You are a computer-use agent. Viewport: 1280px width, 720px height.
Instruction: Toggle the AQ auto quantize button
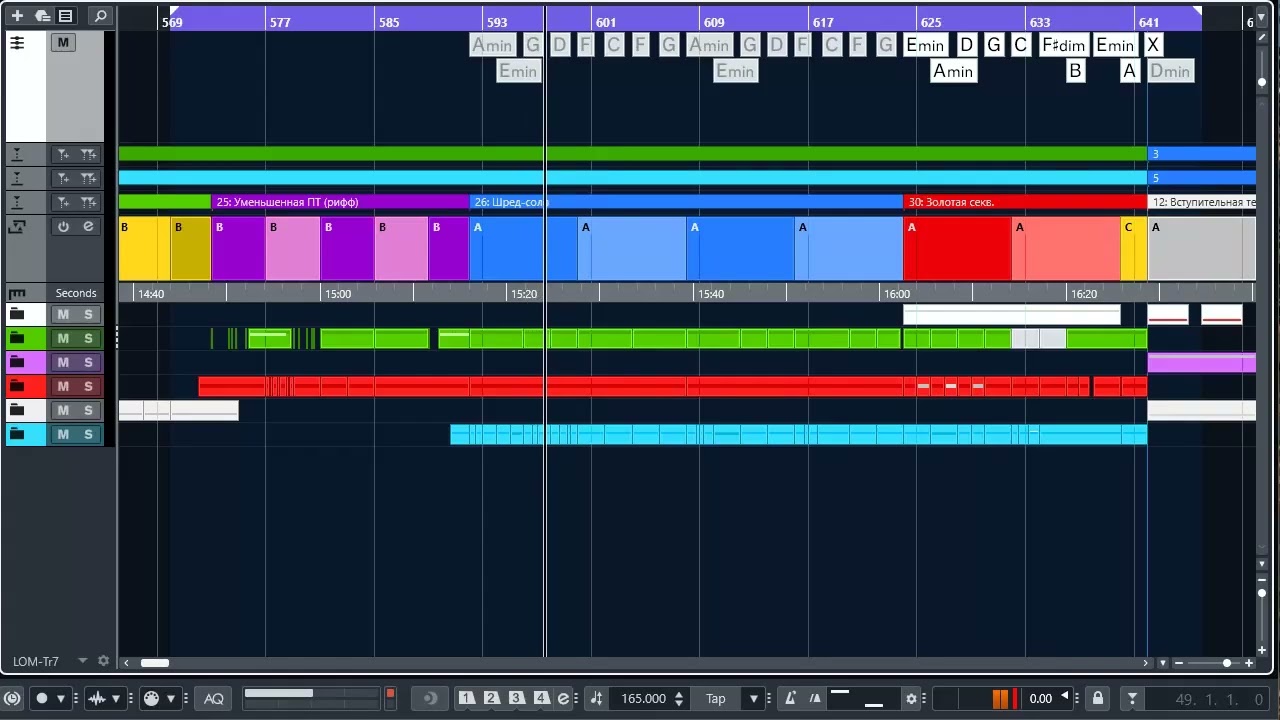click(214, 698)
